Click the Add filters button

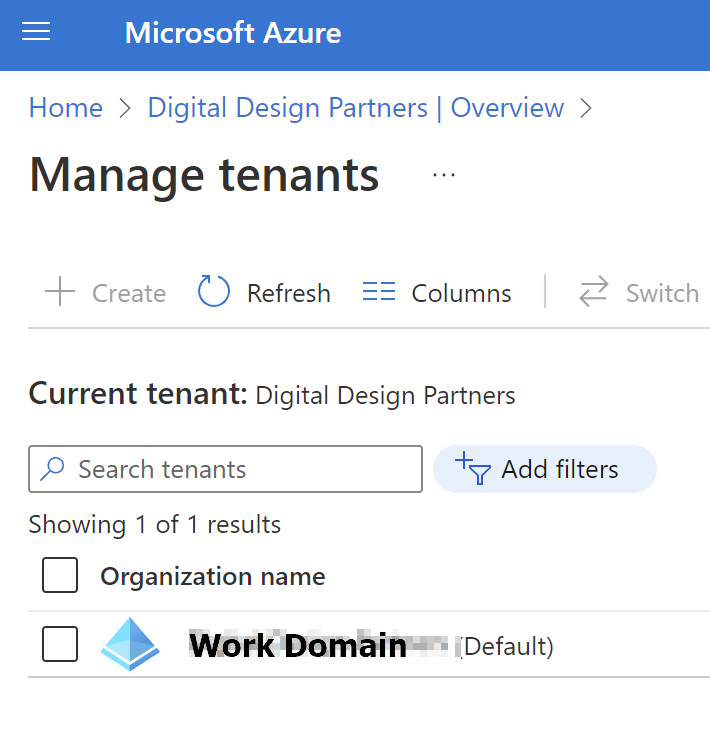[545, 469]
